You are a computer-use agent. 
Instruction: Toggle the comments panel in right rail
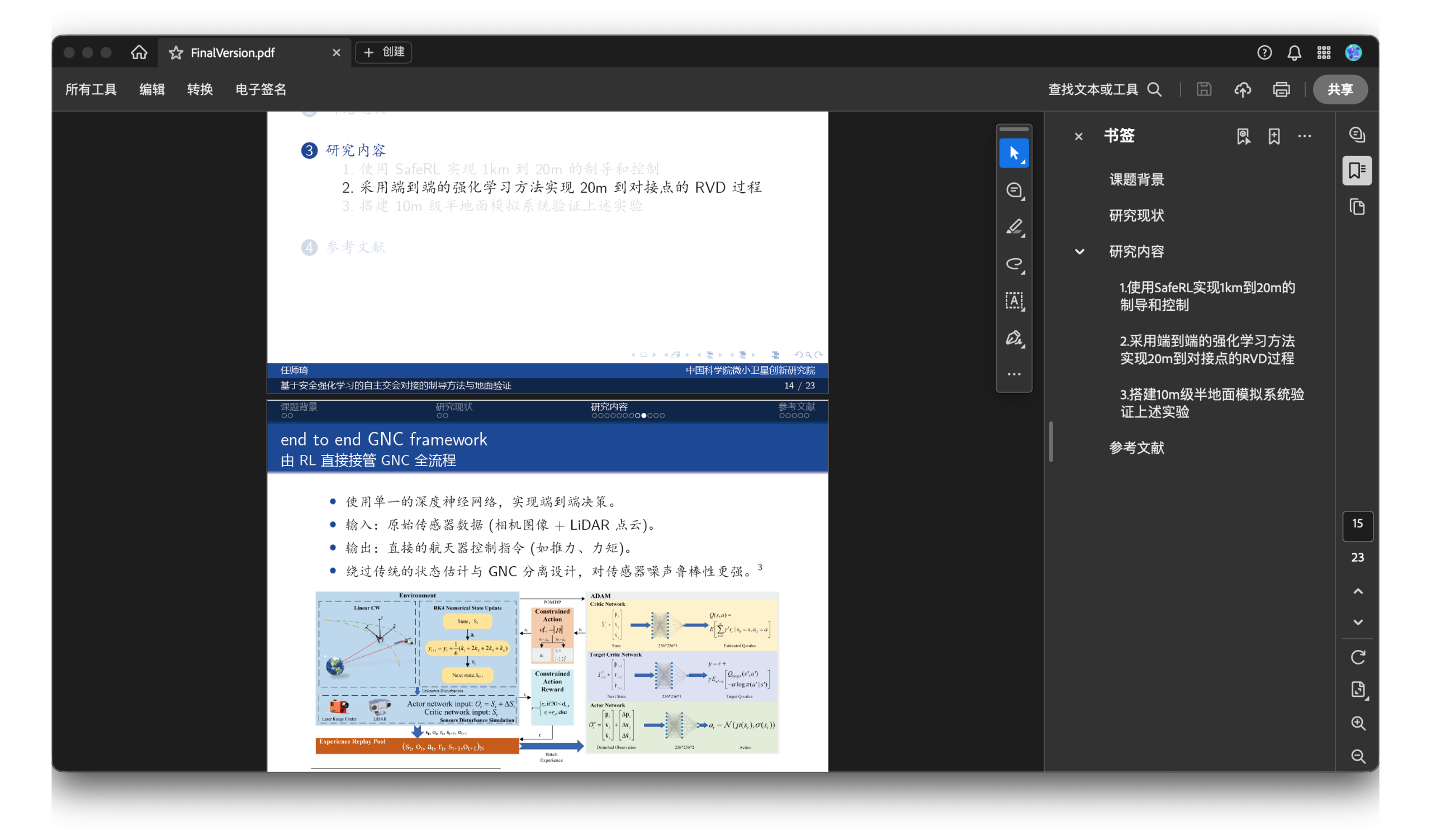pyautogui.click(x=1357, y=135)
